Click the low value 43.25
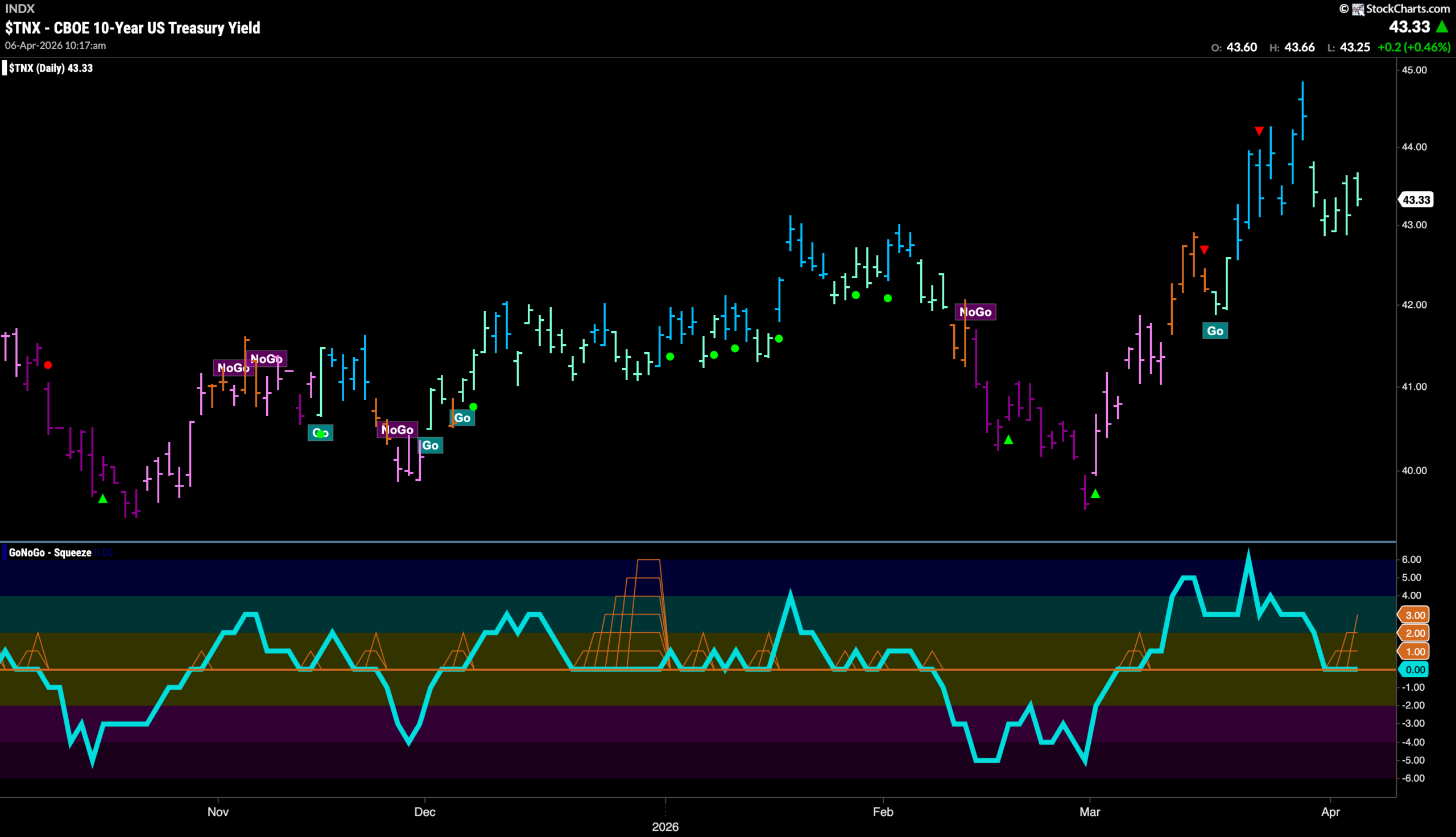 point(1355,47)
